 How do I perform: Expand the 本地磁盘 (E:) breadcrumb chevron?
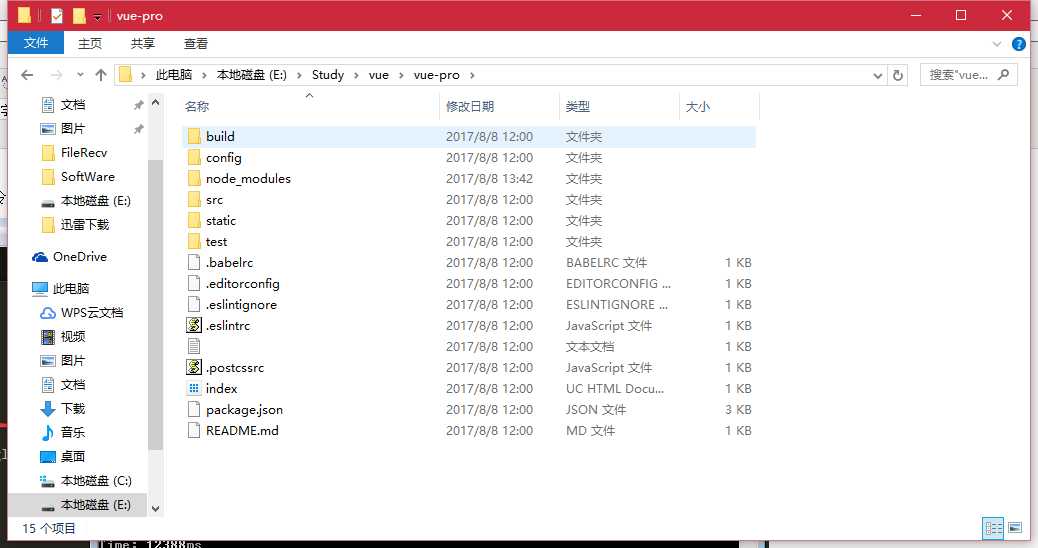point(299,75)
